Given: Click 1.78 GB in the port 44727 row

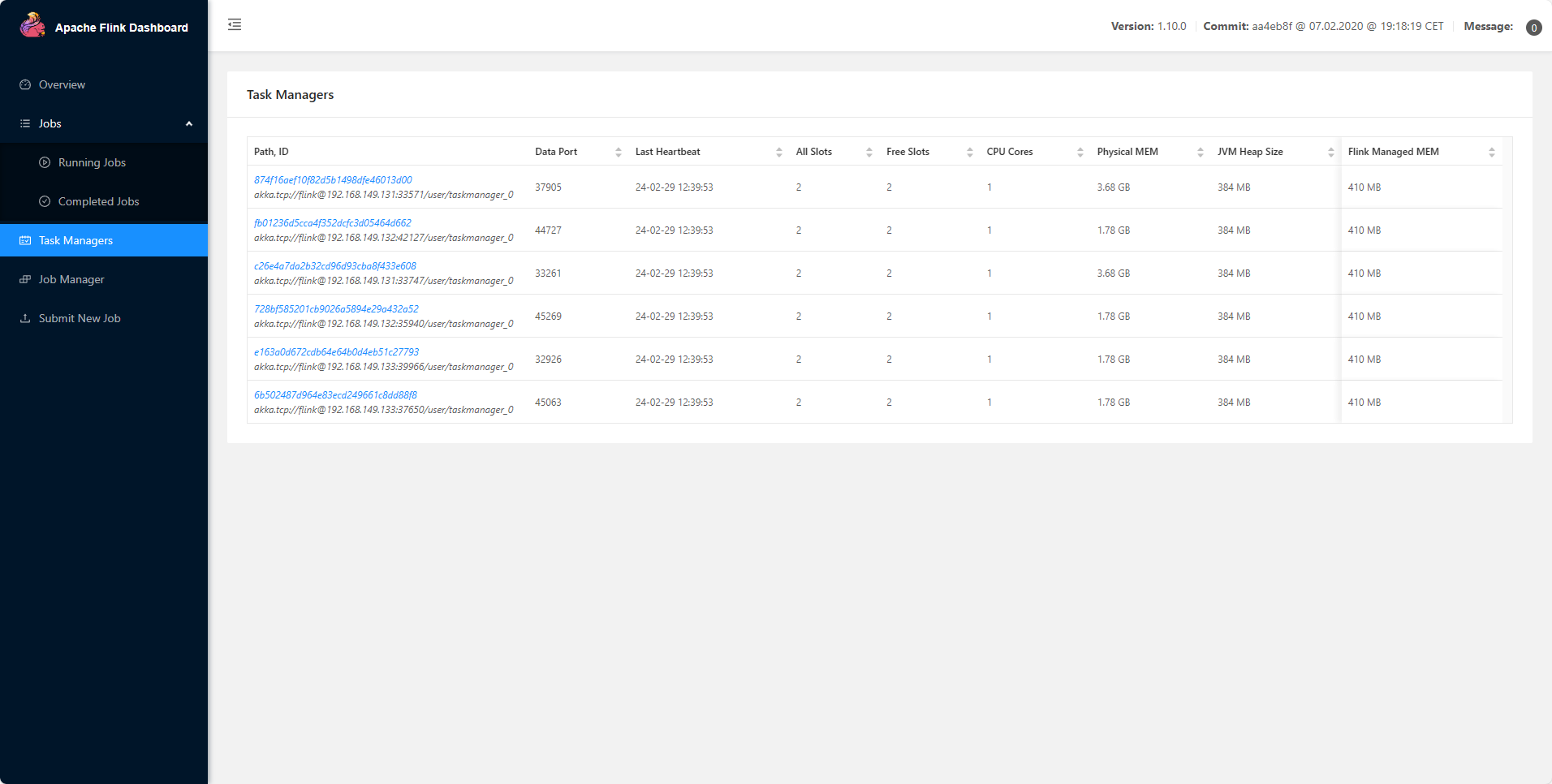Looking at the screenshot, I should pyautogui.click(x=1114, y=230).
